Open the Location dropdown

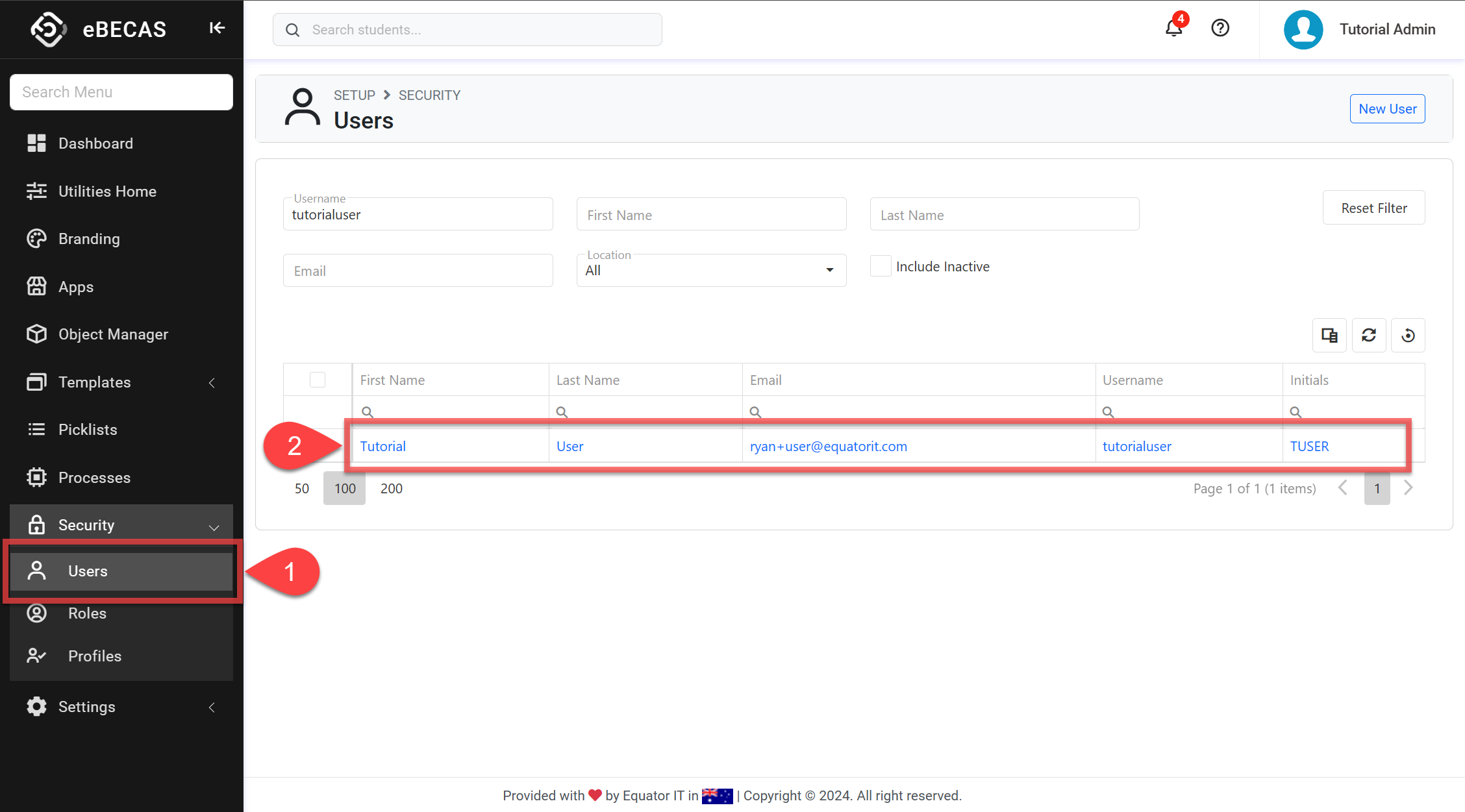coord(711,270)
